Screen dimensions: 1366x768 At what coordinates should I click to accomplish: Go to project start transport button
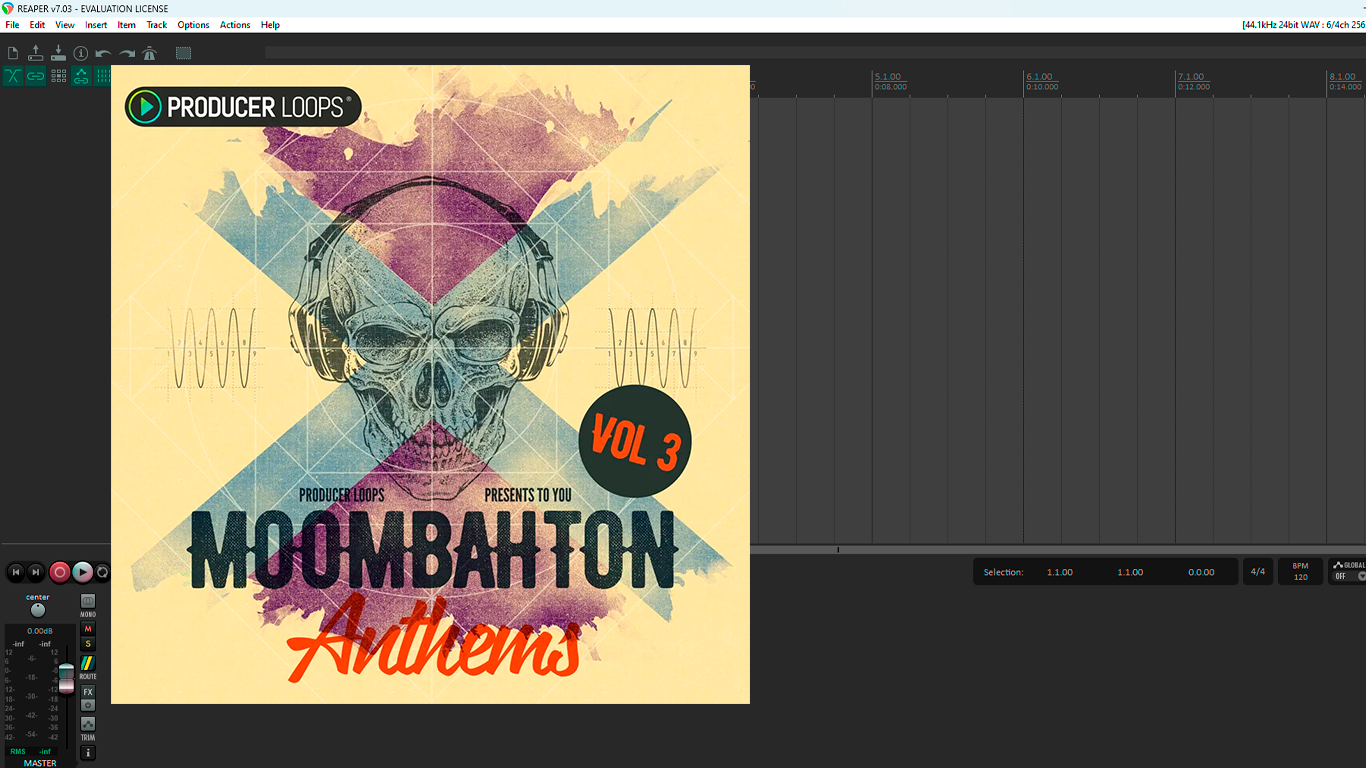[x=16, y=572]
